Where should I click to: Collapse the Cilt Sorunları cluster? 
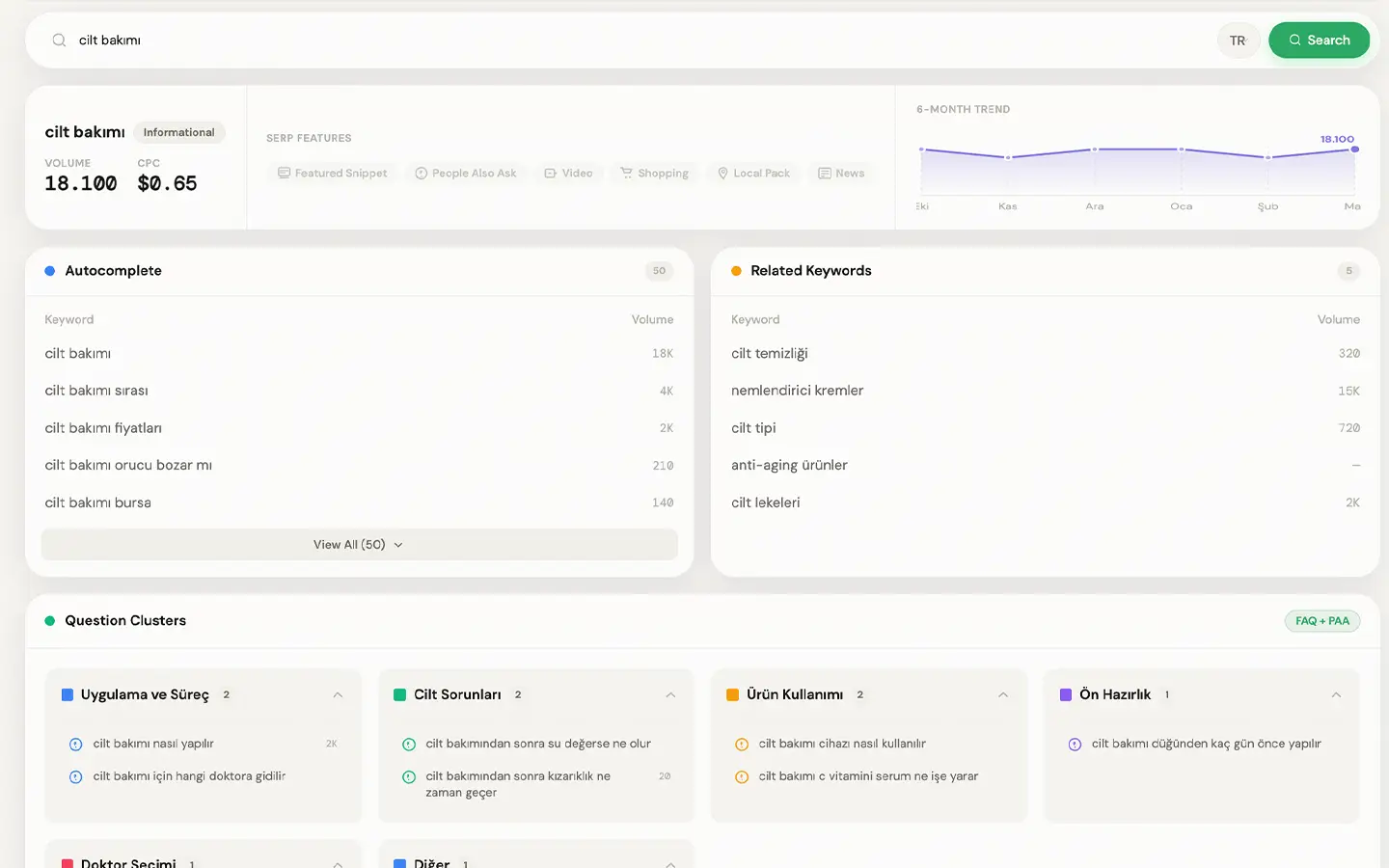[x=670, y=695]
